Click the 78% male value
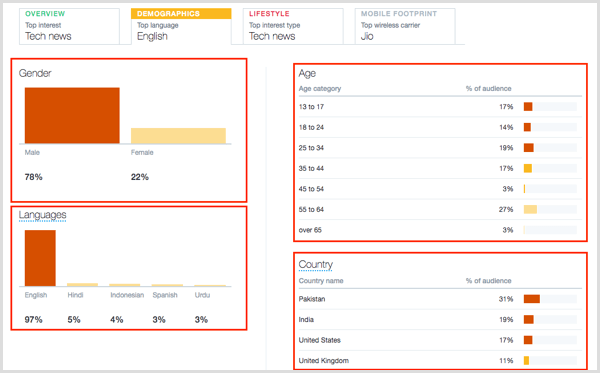 [34, 177]
